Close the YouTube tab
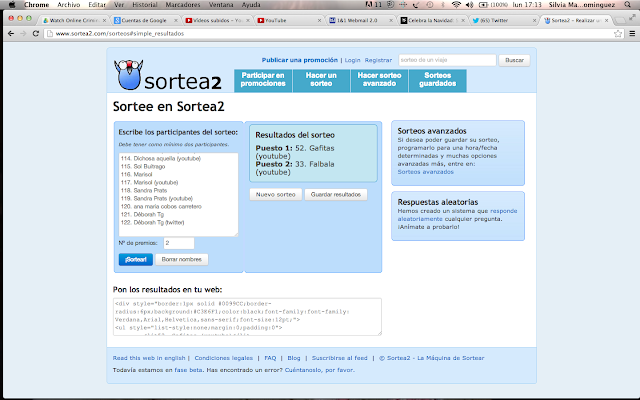Screen dimensions: 640x400 tap(320, 20)
